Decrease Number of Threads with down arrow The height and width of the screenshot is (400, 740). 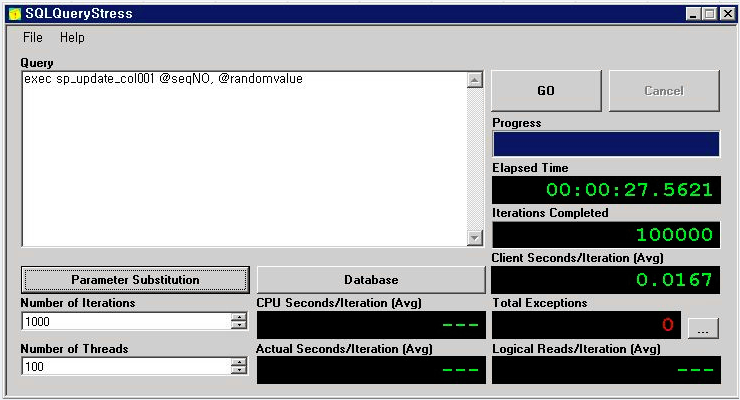239,370
